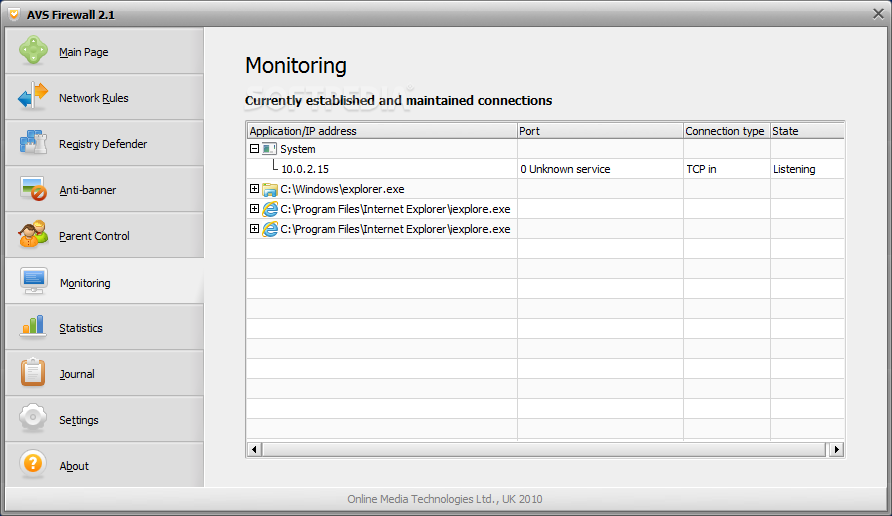Click the Registry Defender chess icon
The height and width of the screenshot is (516, 892).
pyautogui.click(x=33, y=142)
